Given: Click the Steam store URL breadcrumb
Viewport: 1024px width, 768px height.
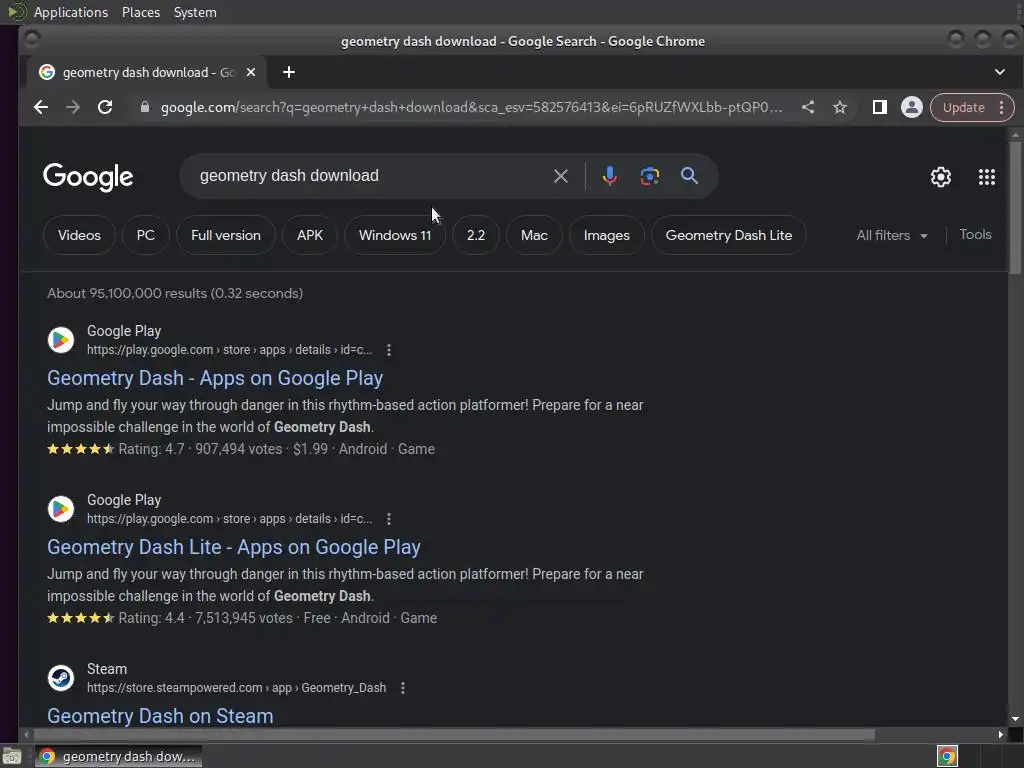Looking at the screenshot, I should point(236,688).
